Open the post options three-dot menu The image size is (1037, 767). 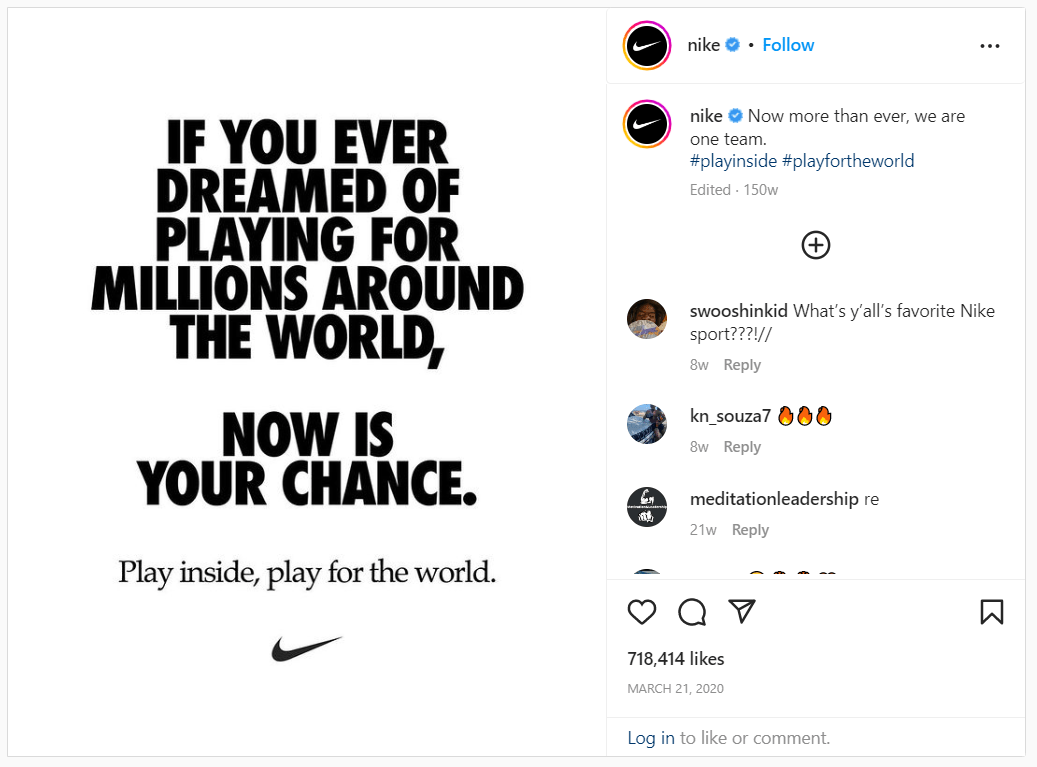989,45
